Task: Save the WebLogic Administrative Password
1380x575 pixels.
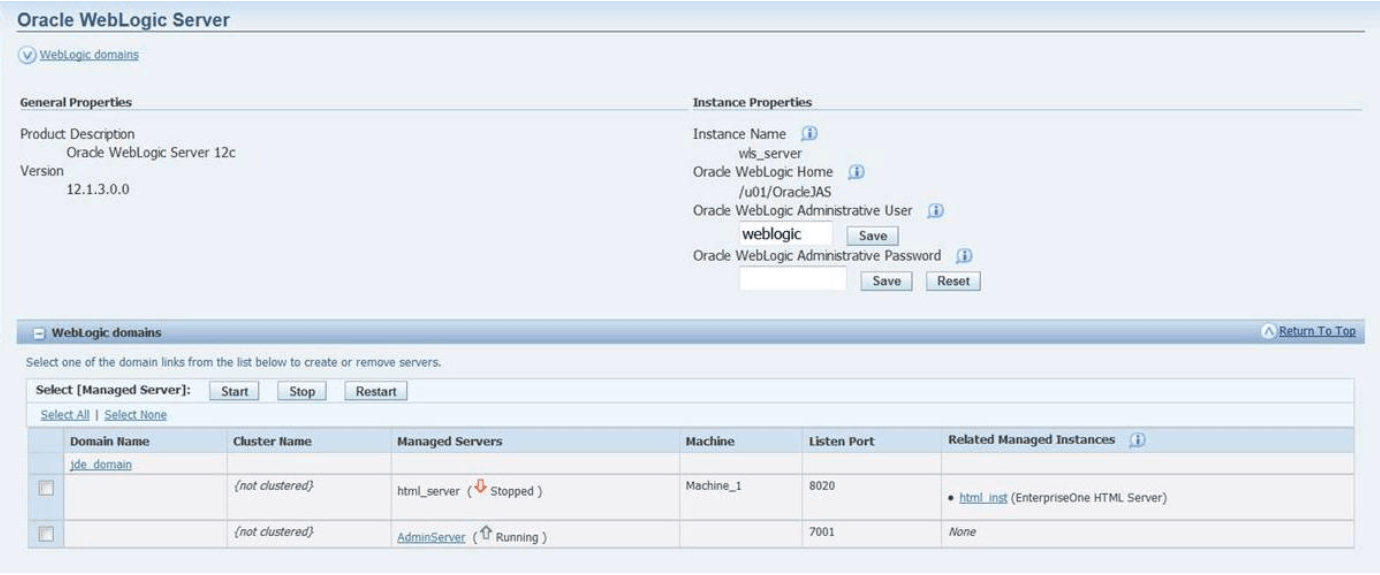Action: (x=885, y=282)
